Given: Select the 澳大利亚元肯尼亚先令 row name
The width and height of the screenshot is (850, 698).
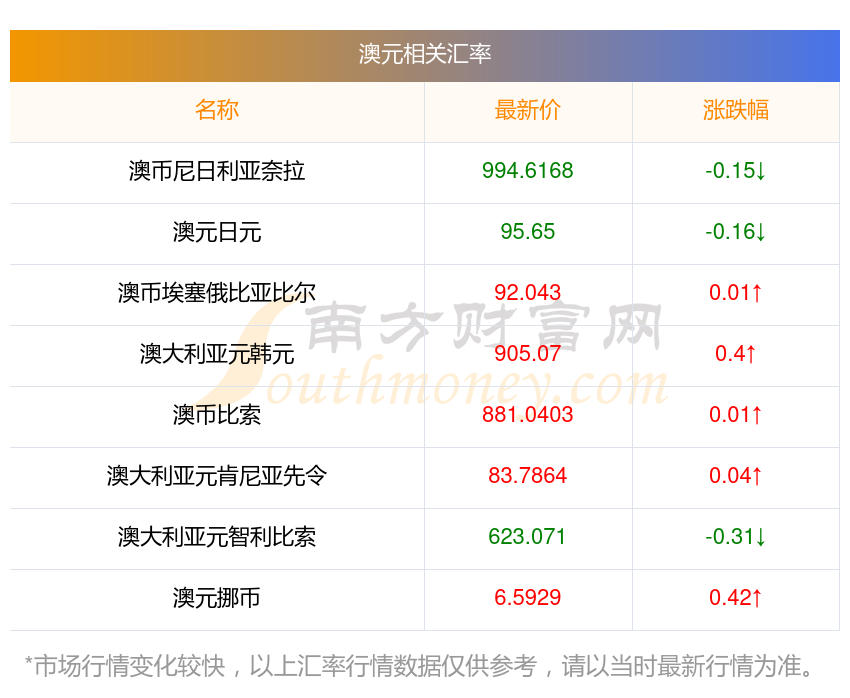Looking at the screenshot, I should pos(217,476).
